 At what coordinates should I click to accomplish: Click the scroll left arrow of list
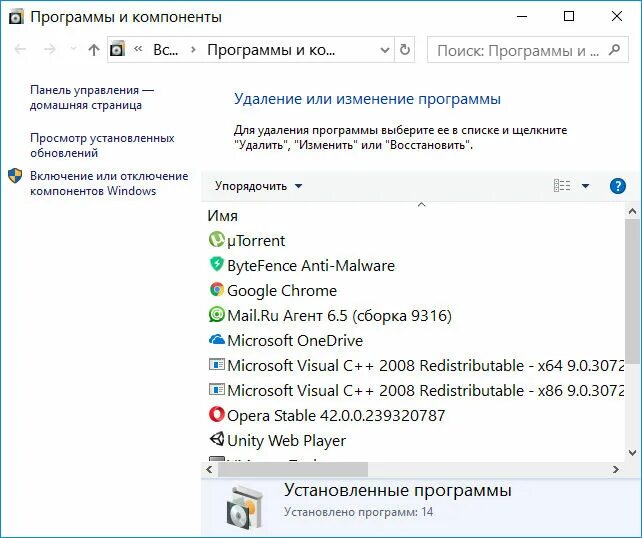click(x=209, y=469)
